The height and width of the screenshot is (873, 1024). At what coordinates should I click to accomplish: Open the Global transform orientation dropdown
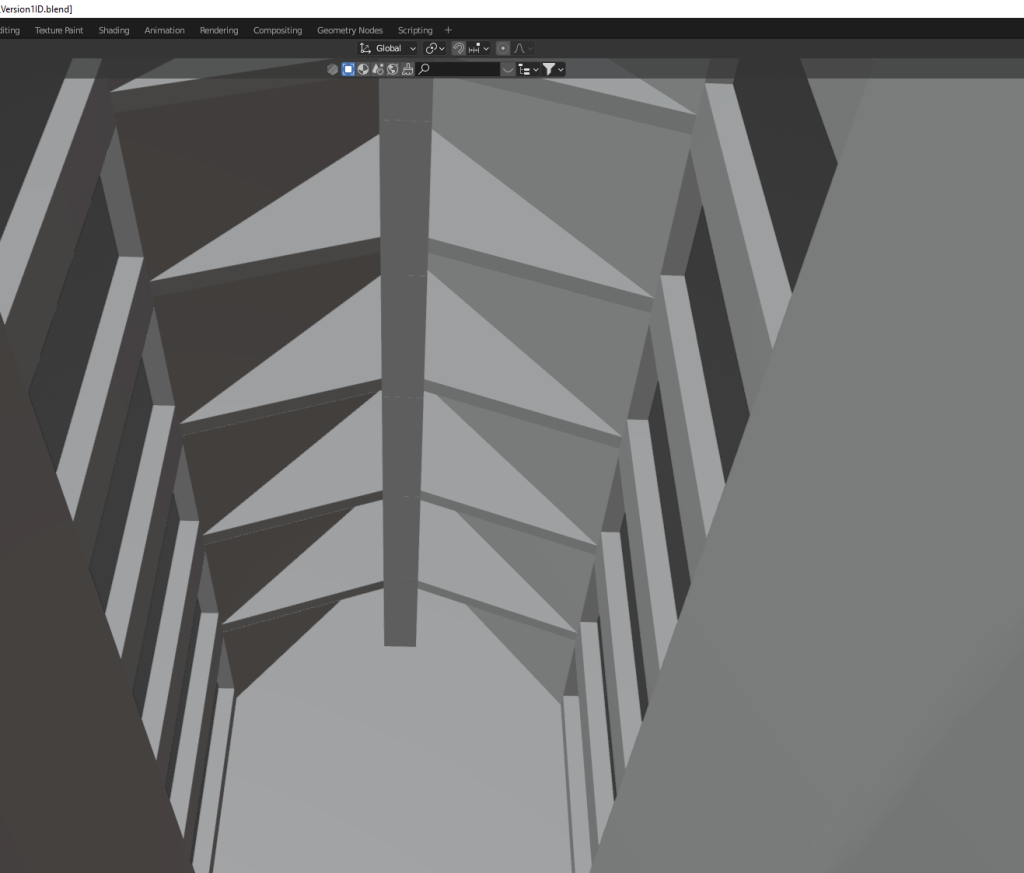point(395,48)
